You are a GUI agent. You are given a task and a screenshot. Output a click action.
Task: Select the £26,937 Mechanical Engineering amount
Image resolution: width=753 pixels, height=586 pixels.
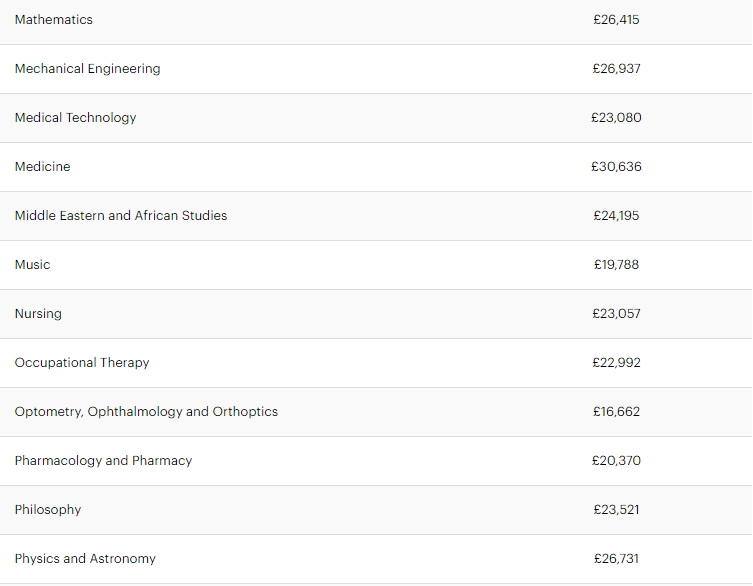pyautogui.click(x=616, y=69)
